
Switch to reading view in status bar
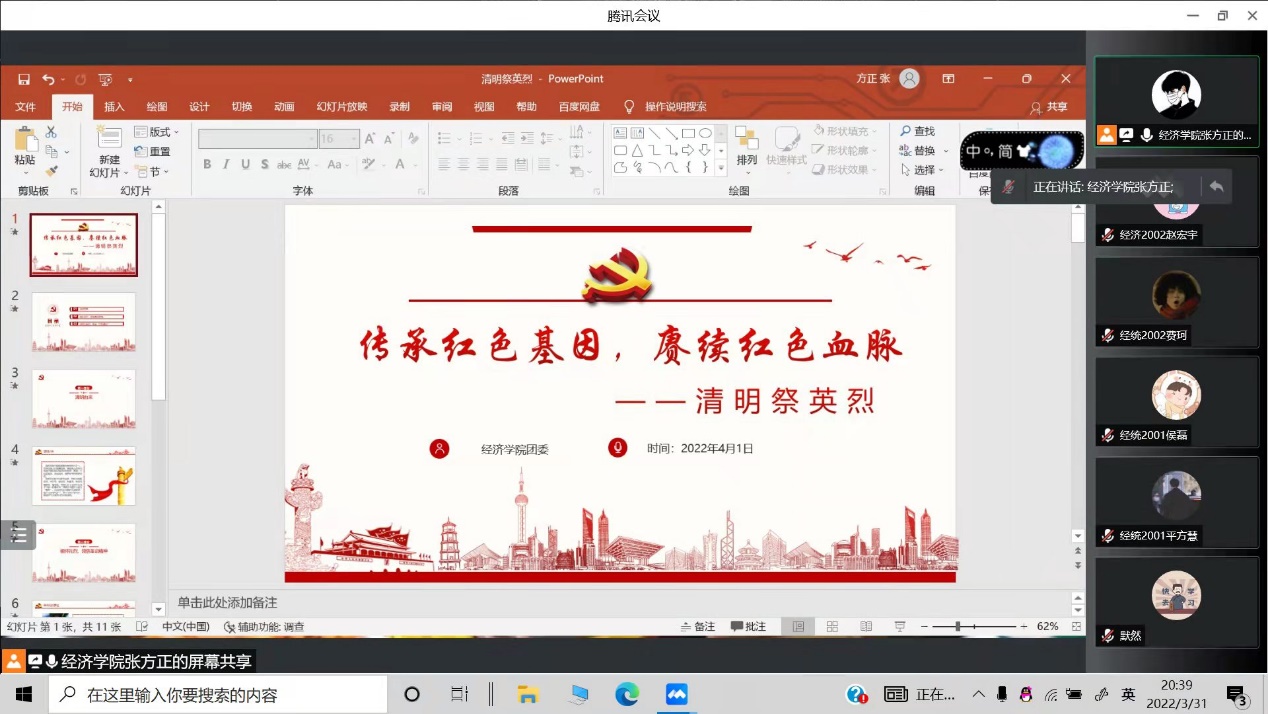coord(866,627)
